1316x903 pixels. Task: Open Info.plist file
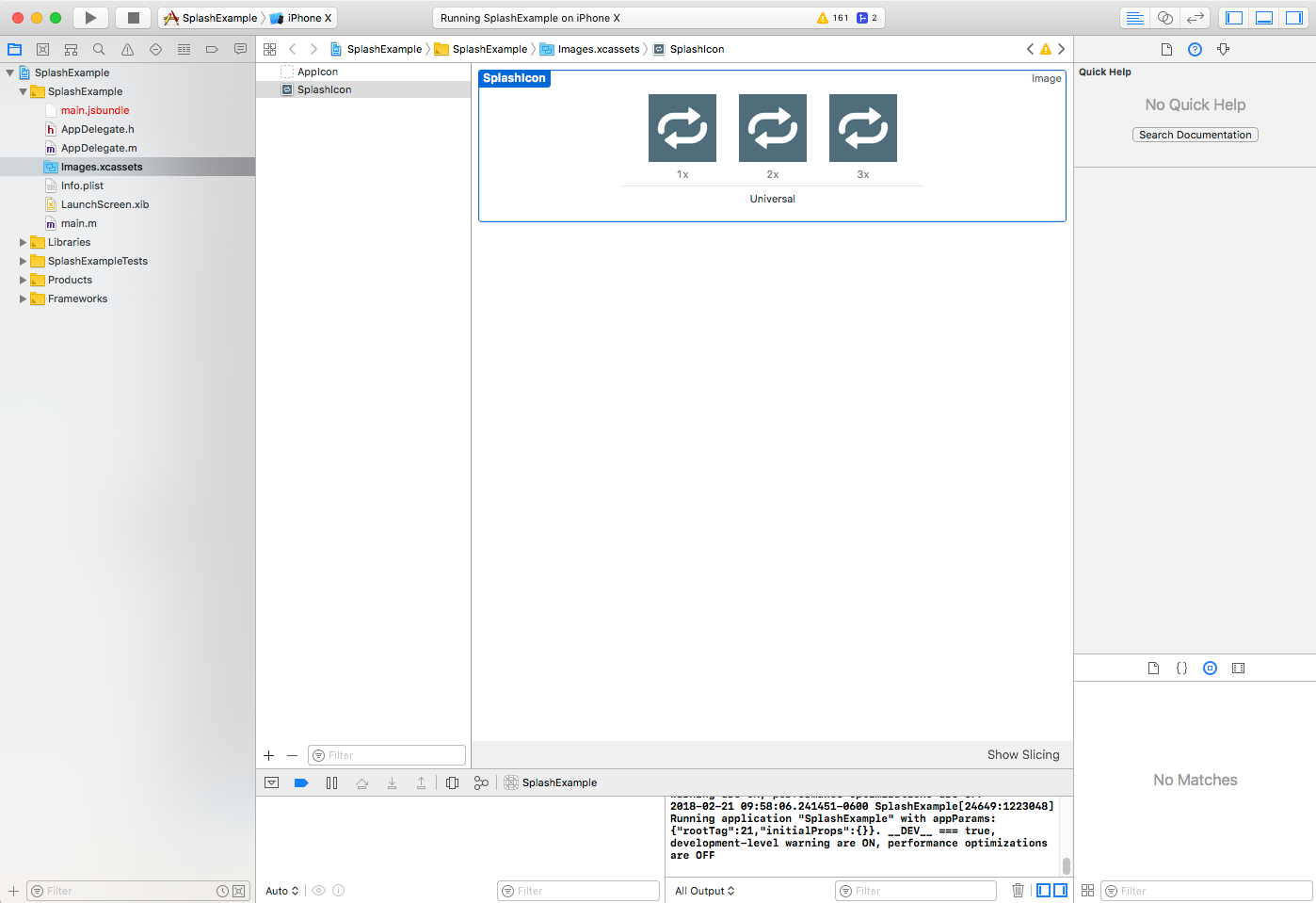pos(83,185)
